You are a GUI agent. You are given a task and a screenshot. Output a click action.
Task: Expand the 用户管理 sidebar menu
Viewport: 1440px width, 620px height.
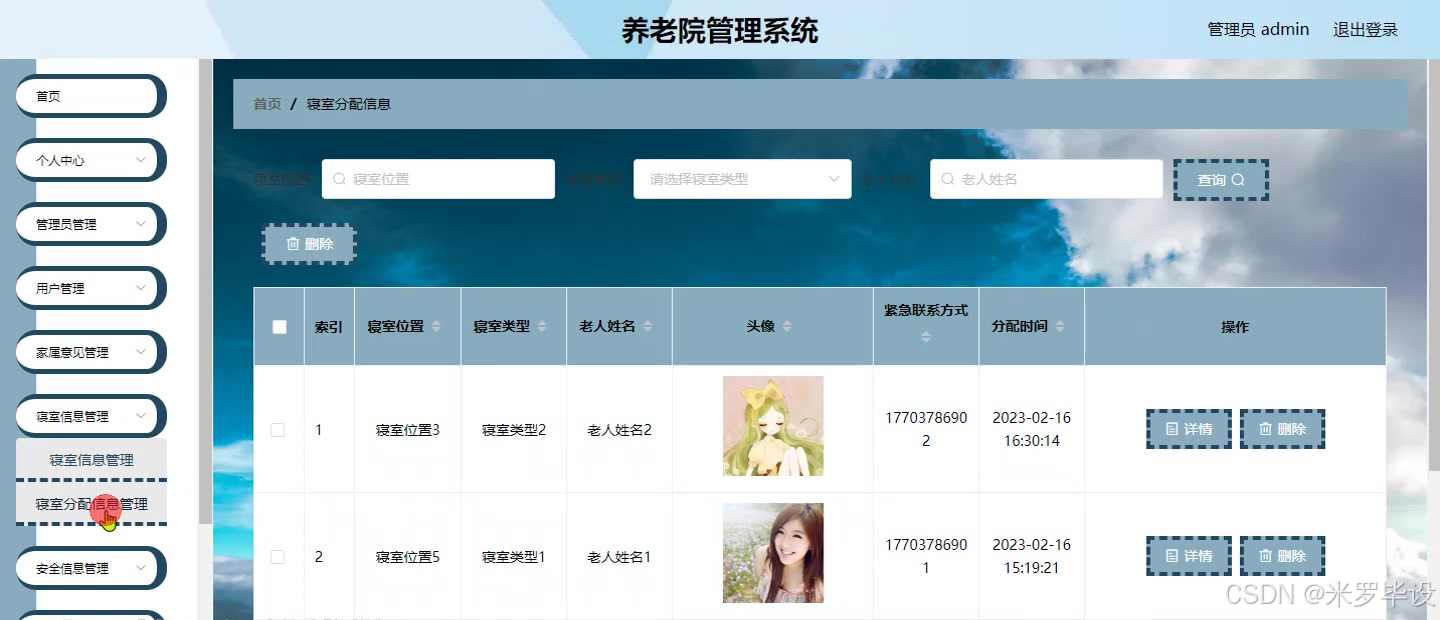click(90, 288)
